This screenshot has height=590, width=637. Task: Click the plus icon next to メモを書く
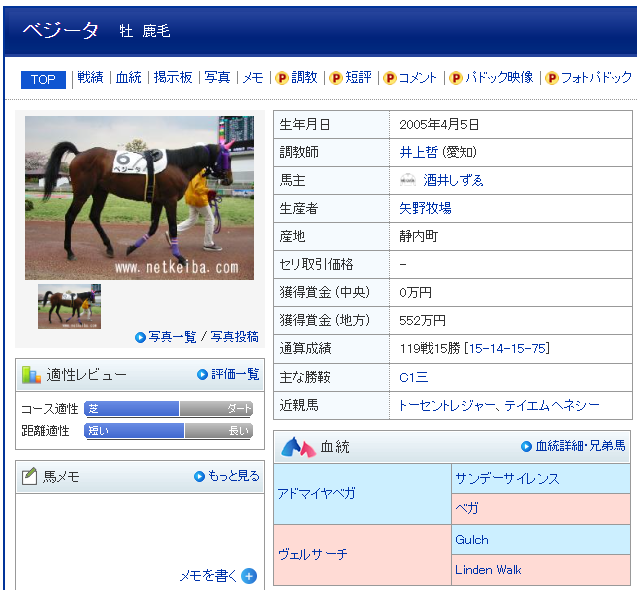point(249,576)
